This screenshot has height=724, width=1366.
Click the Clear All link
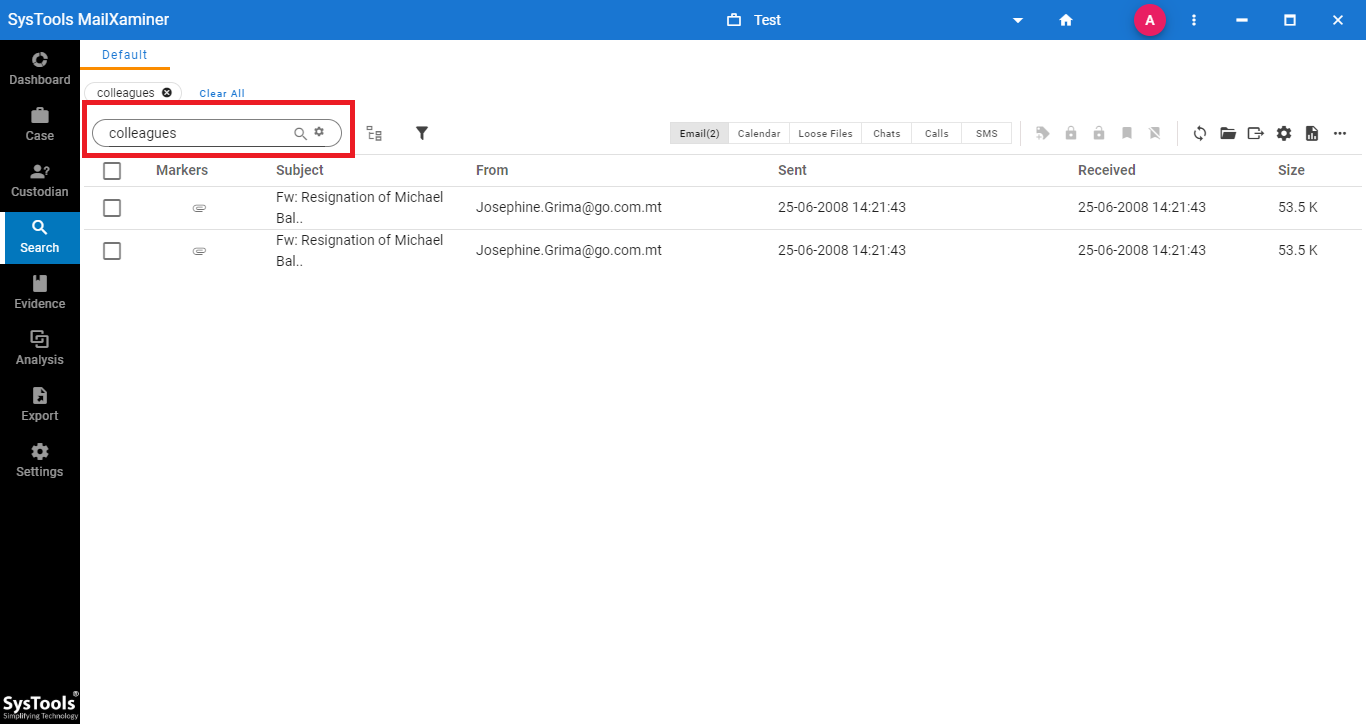click(222, 93)
